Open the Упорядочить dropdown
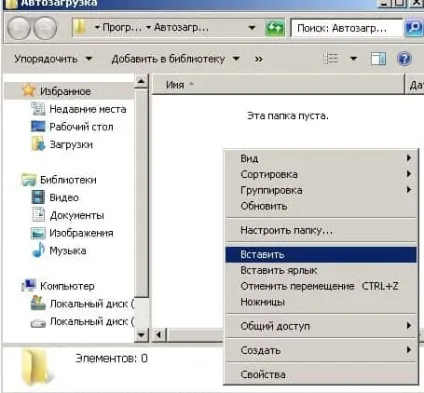Screen dimensions: 424x393 pos(53,59)
